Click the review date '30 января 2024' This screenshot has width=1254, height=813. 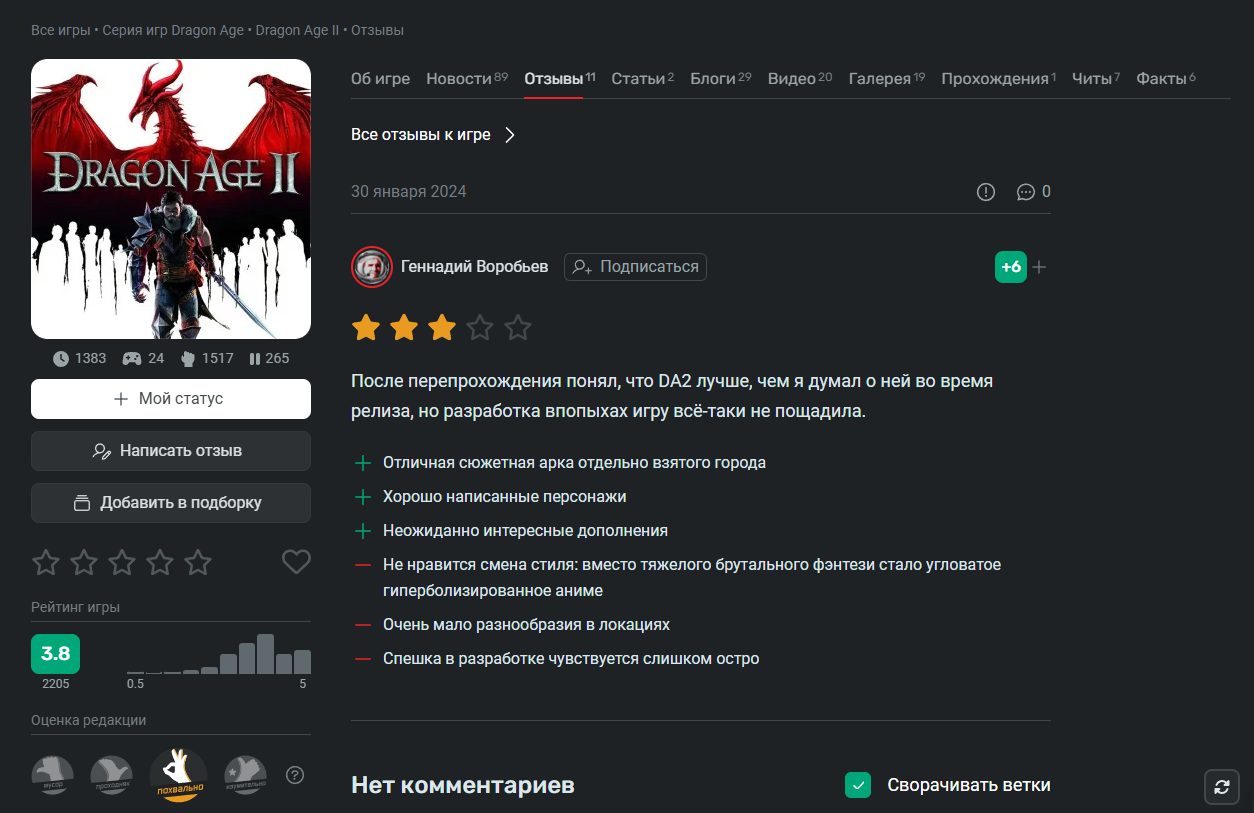coord(409,192)
